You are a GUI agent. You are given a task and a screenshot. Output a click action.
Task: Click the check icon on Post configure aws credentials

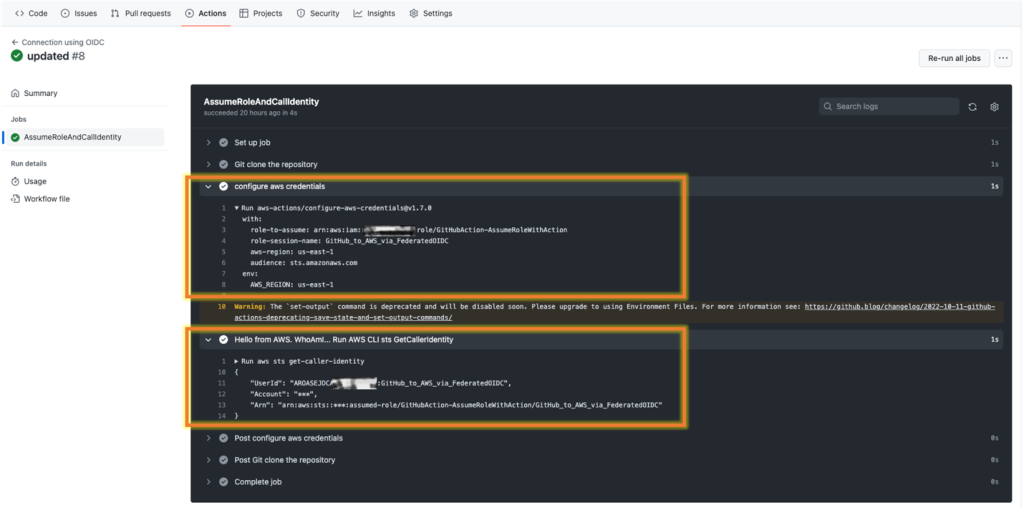223,438
